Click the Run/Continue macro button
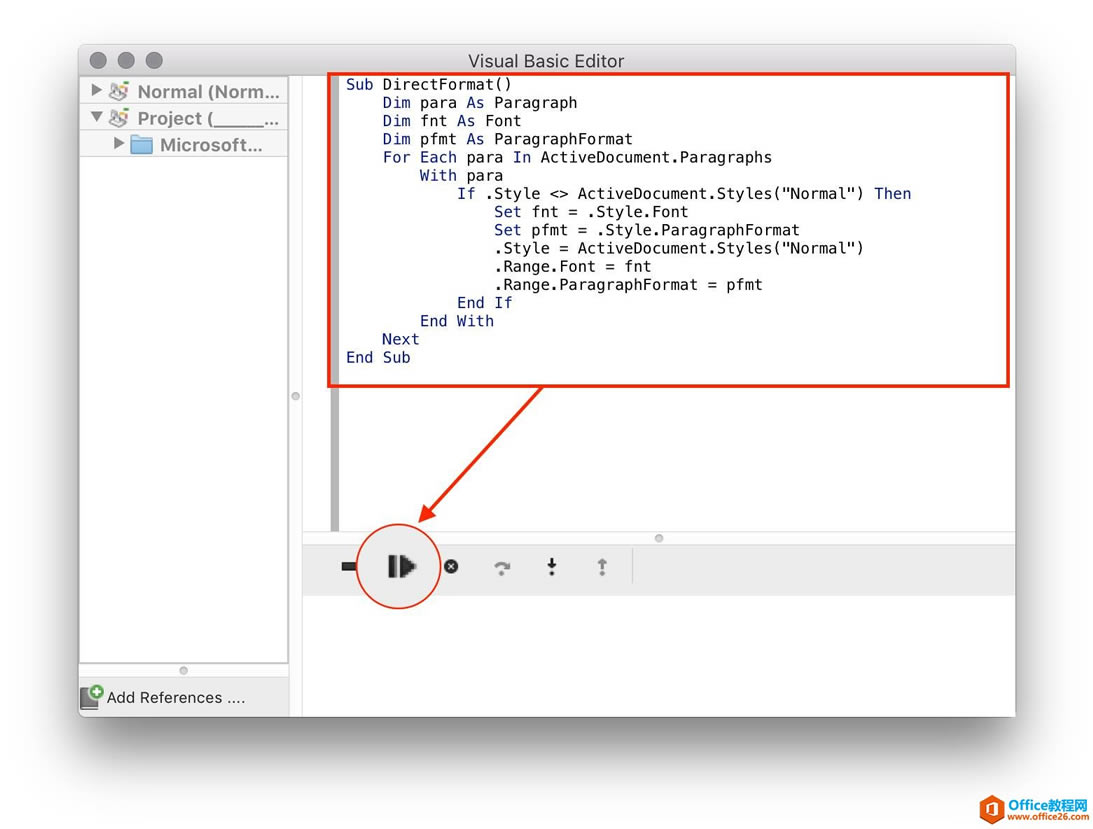 (401, 566)
